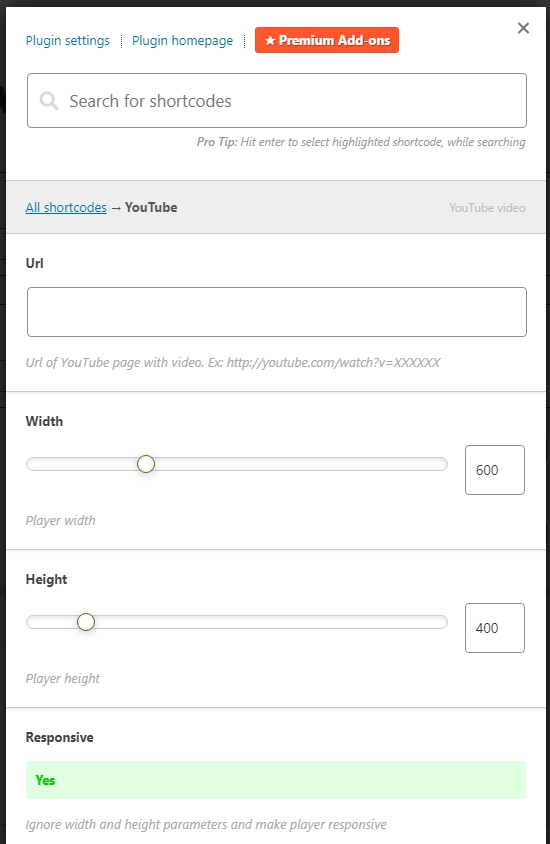Image resolution: width=550 pixels, height=844 pixels.
Task: Click the Premium Add-ons button
Action: [x=327, y=40]
